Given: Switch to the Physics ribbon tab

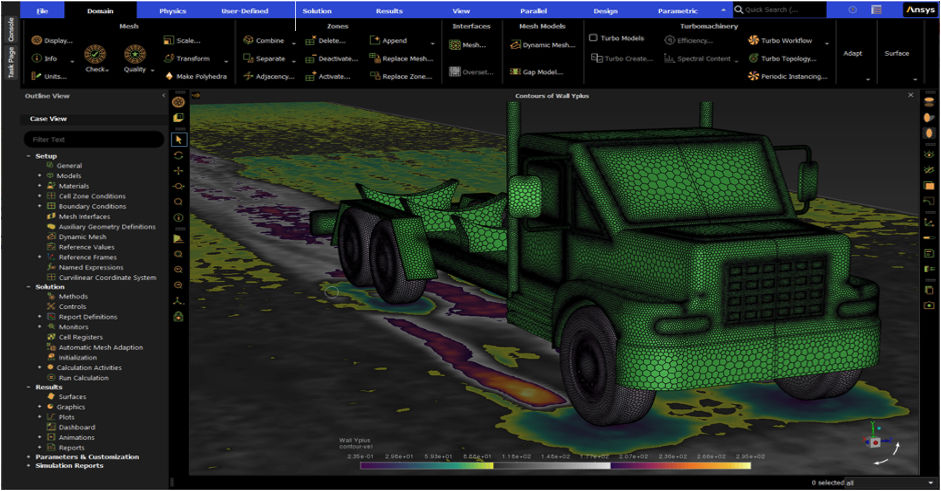Looking at the screenshot, I should [172, 11].
